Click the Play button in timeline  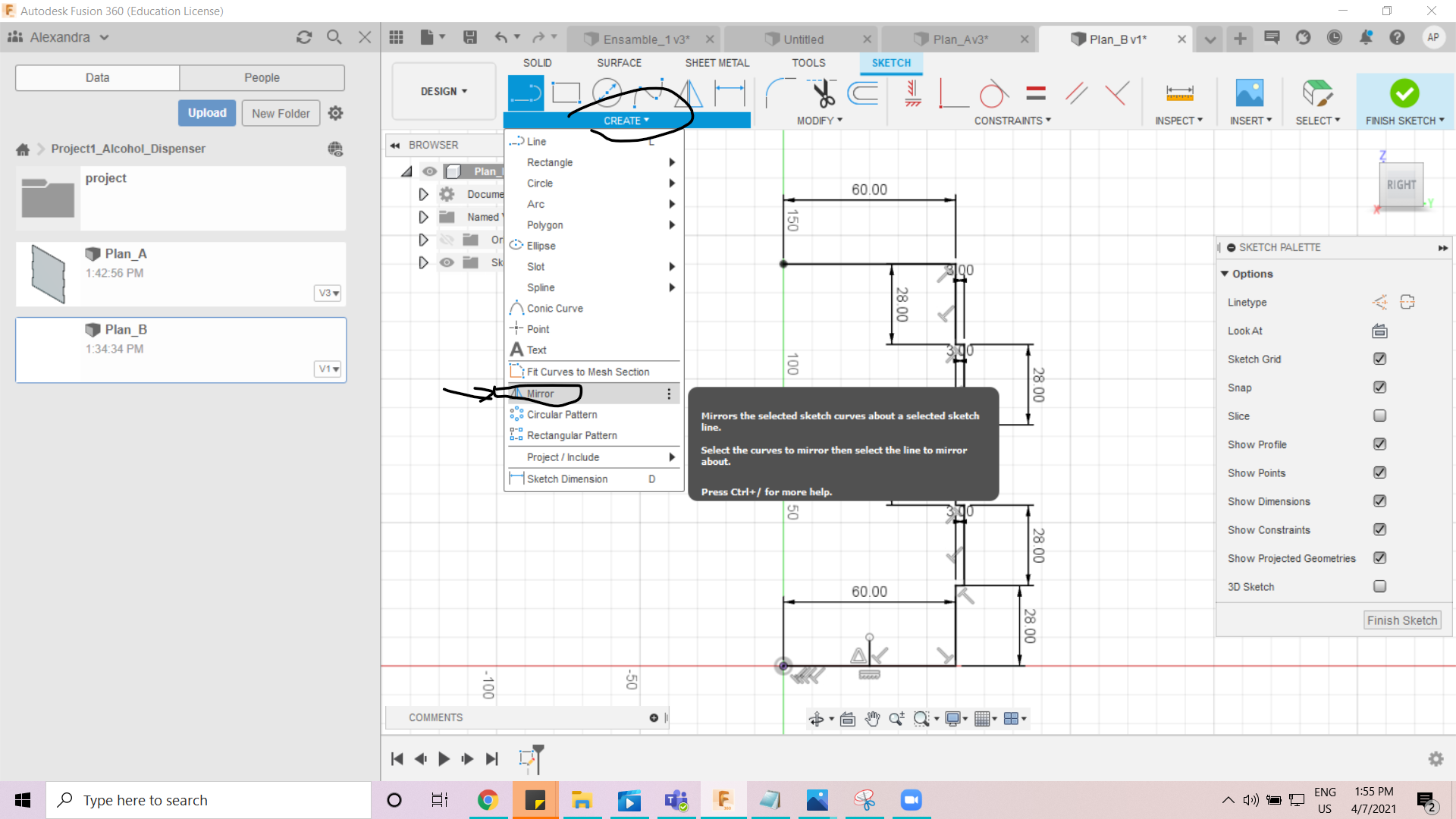click(444, 758)
